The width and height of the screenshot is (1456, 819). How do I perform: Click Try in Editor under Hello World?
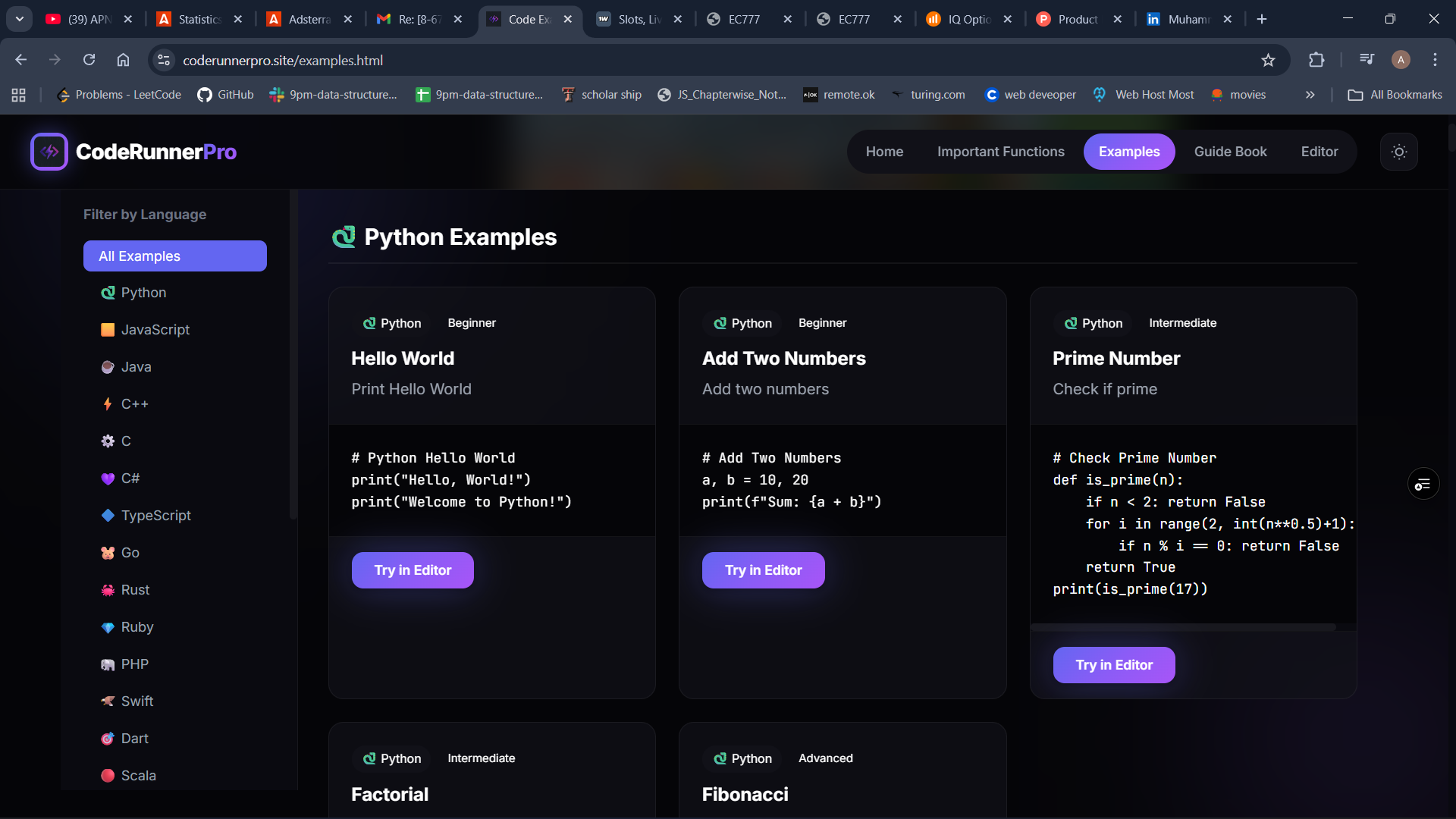tap(413, 570)
